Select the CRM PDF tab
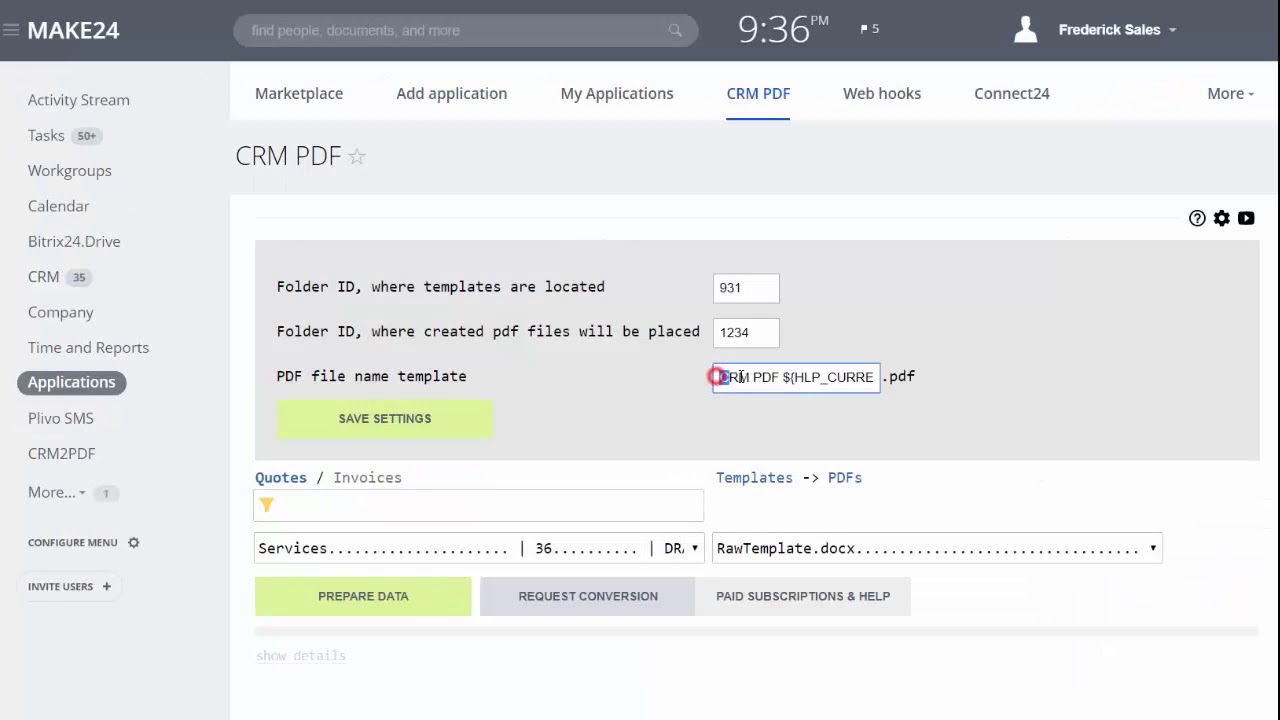The width and height of the screenshot is (1280, 720). pos(758,93)
